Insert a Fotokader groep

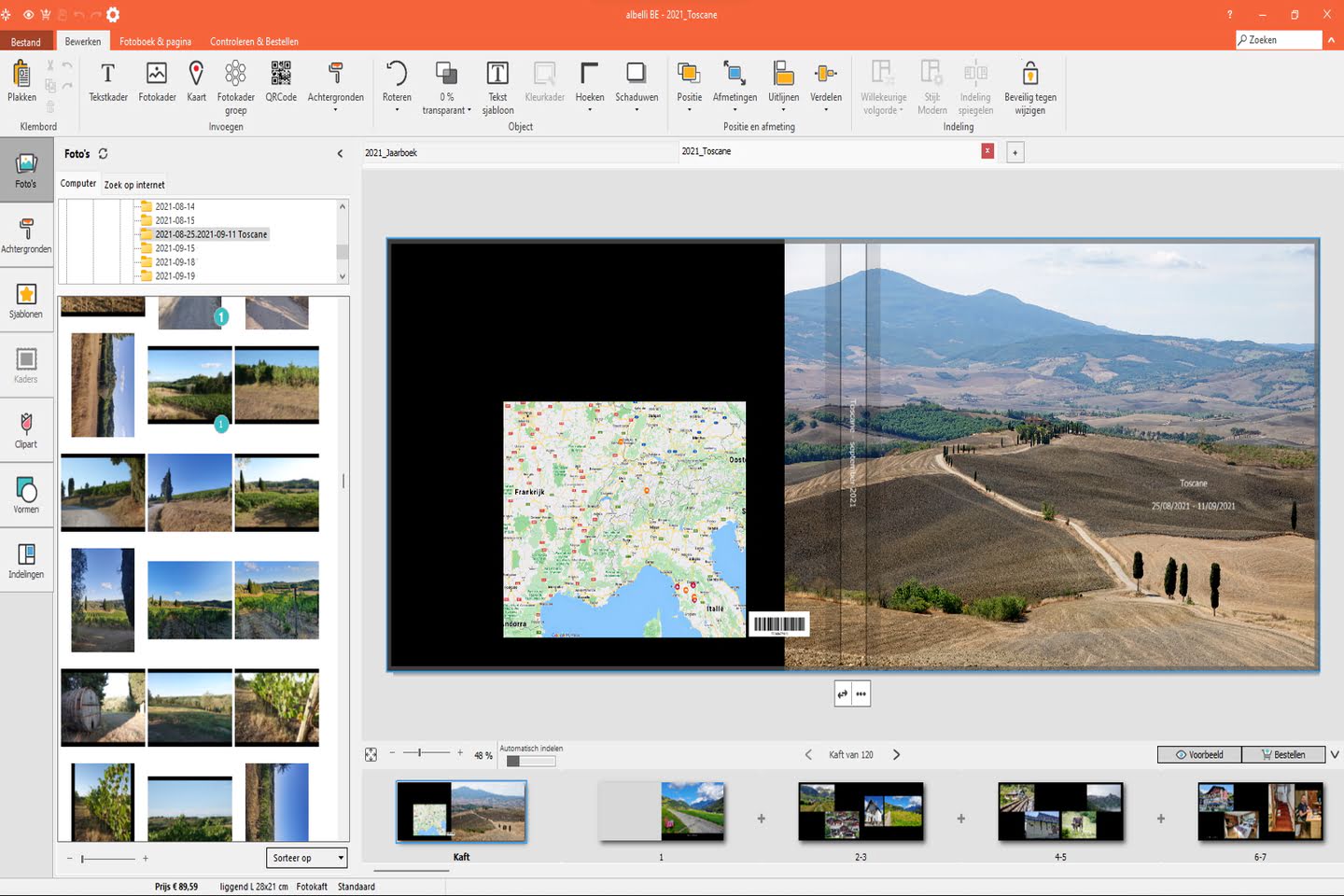(235, 88)
